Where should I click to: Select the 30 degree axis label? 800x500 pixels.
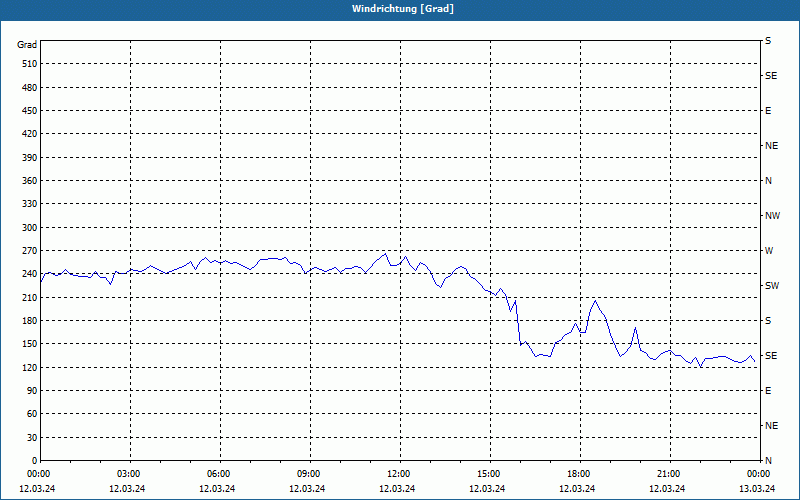click(32, 437)
